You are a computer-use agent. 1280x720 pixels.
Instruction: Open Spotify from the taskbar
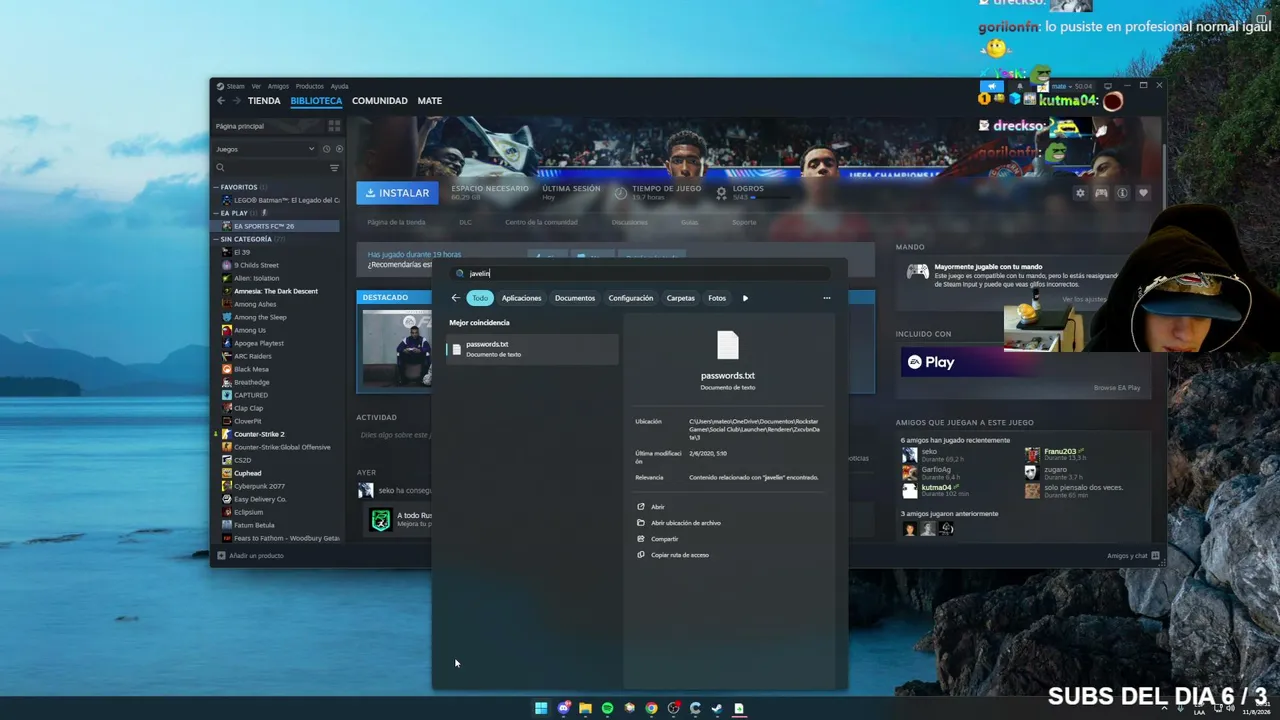(x=607, y=708)
